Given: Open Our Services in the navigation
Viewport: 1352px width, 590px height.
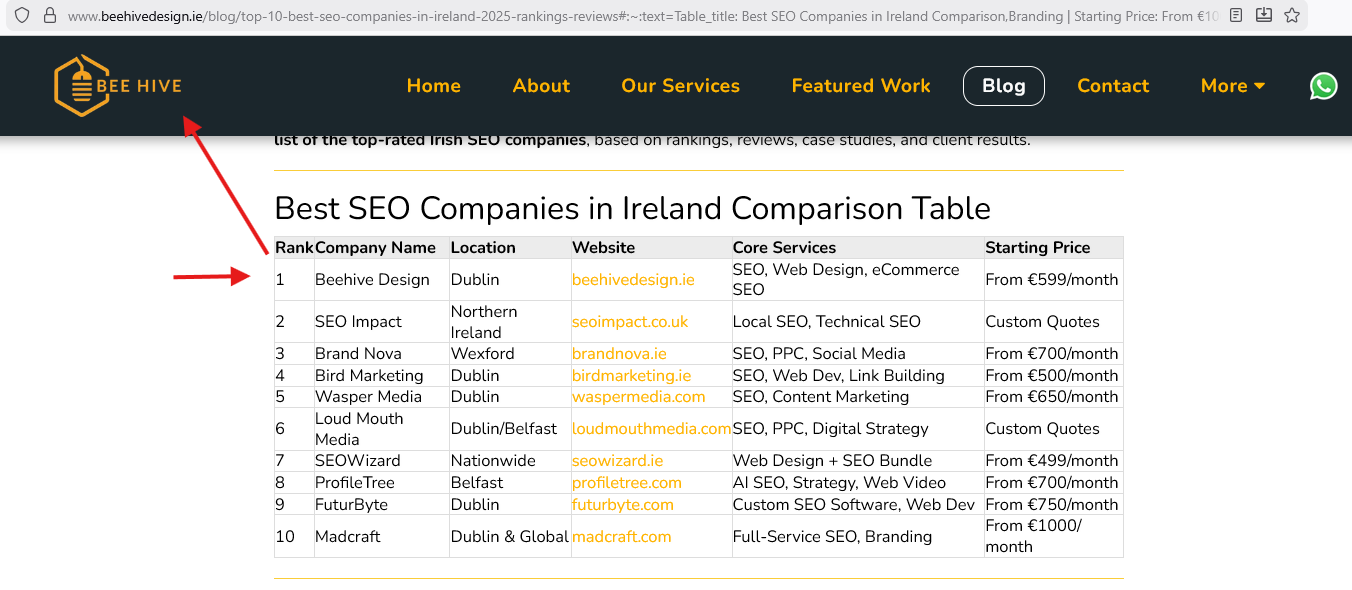Looking at the screenshot, I should coord(680,86).
